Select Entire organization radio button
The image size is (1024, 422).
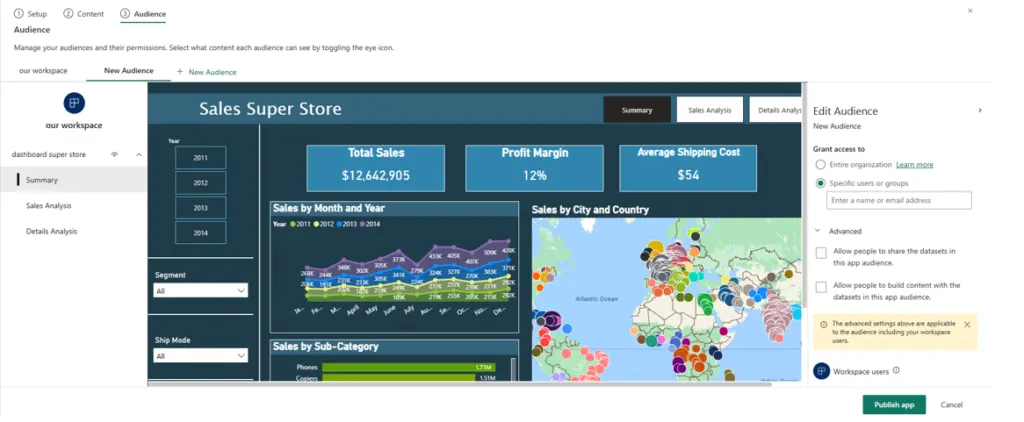(820, 165)
